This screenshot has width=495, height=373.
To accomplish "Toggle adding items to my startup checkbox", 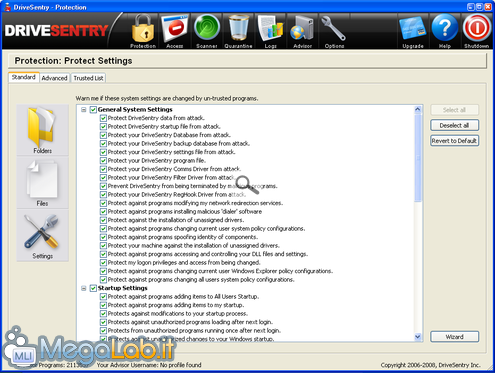I will (103, 305).
